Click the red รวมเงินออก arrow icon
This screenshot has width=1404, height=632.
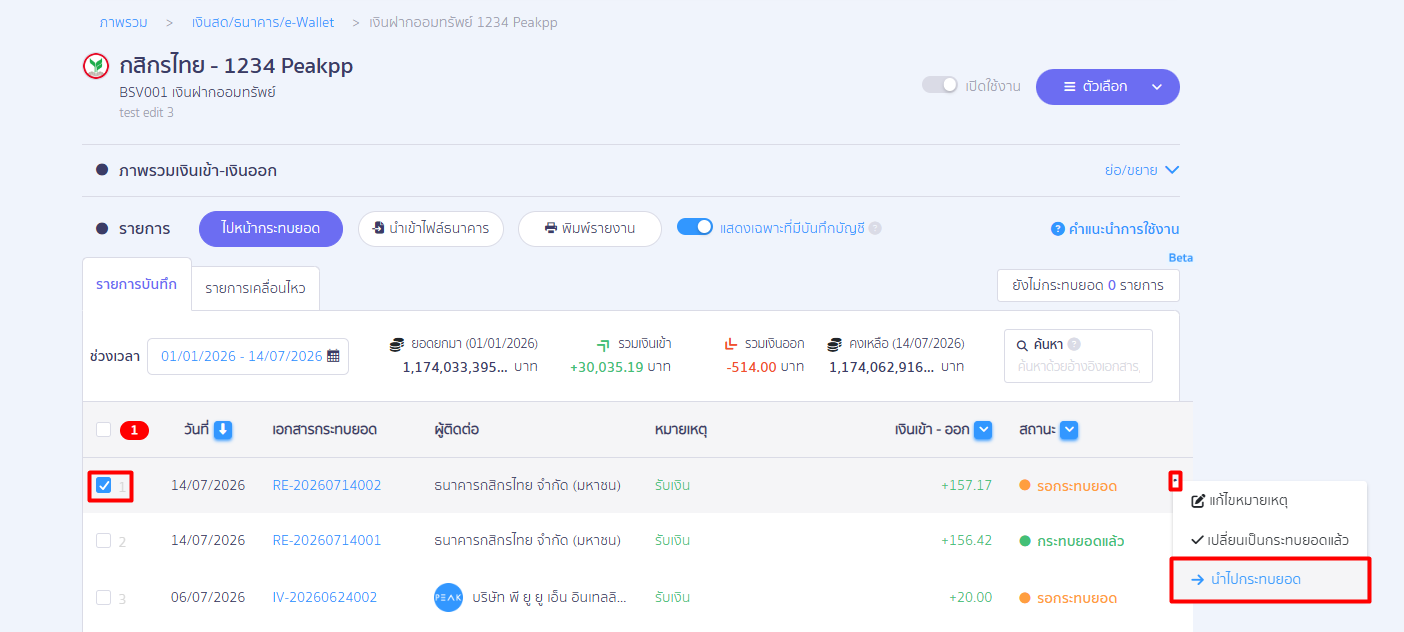(x=731, y=344)
